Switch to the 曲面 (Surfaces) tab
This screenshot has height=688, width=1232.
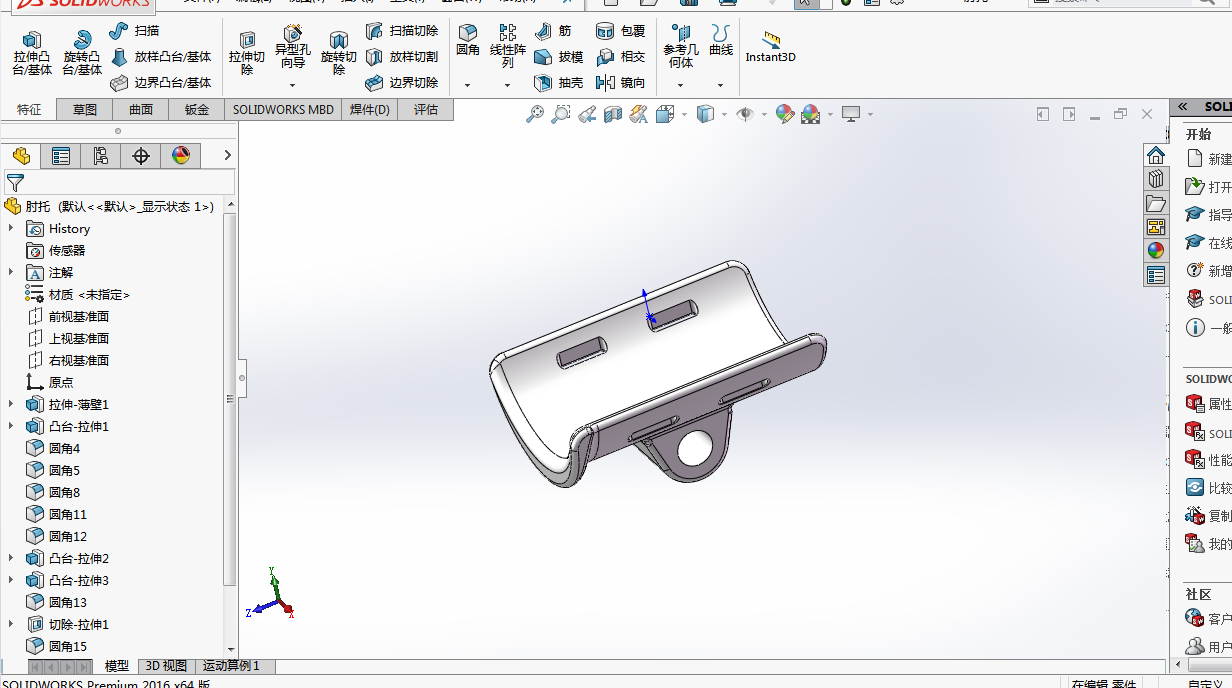[x=141, y=110]
